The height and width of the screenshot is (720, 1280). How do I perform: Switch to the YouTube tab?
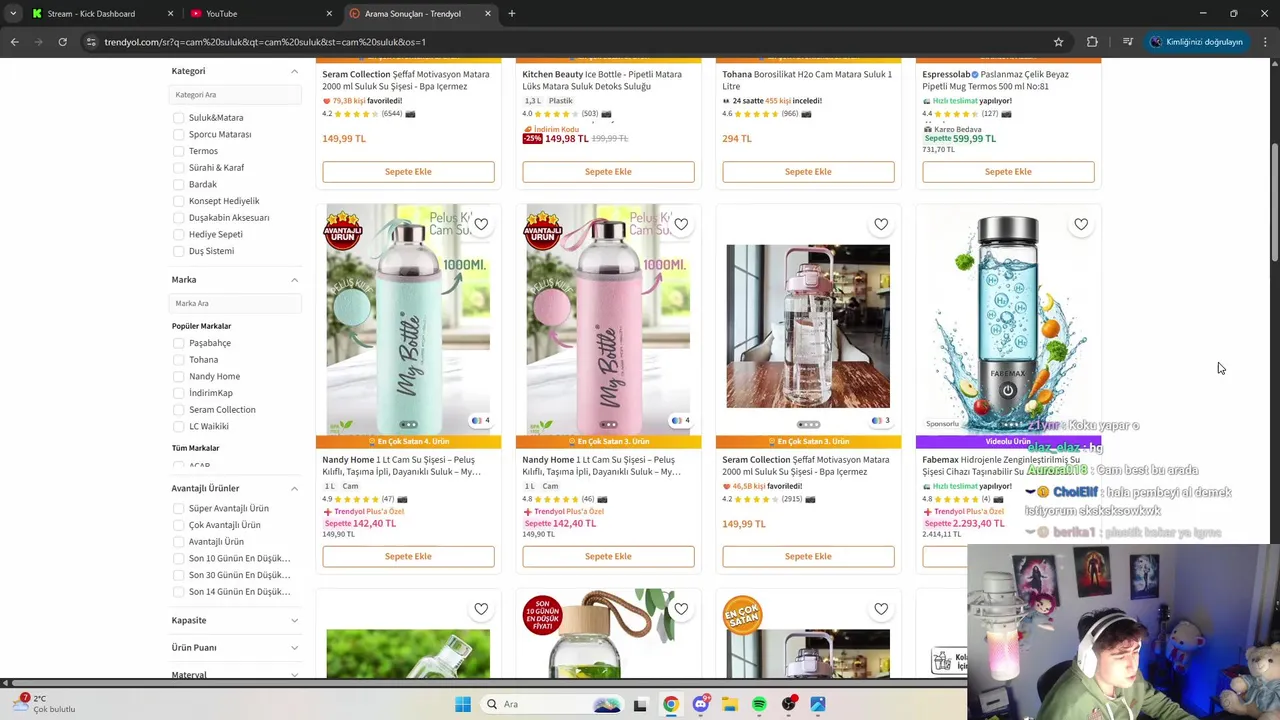tap(260, 14)
